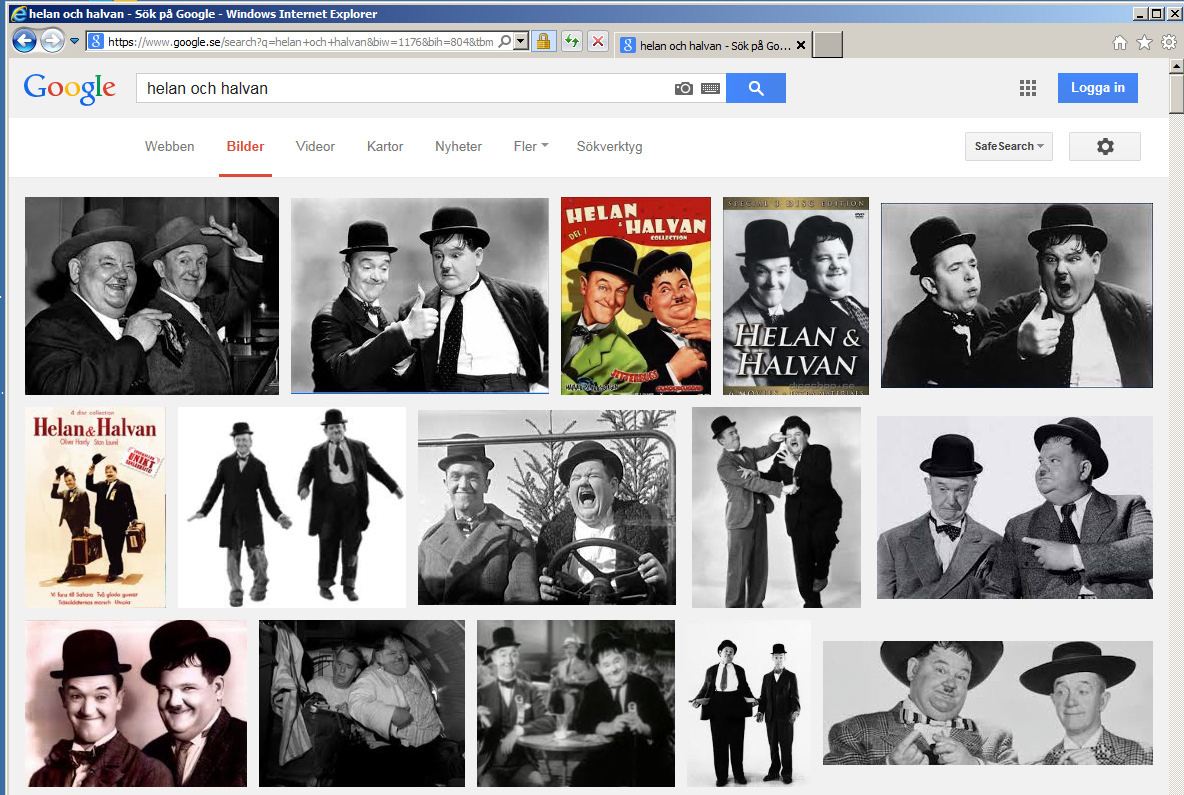Open the laughing duo photo in first row

coord(152,296)
